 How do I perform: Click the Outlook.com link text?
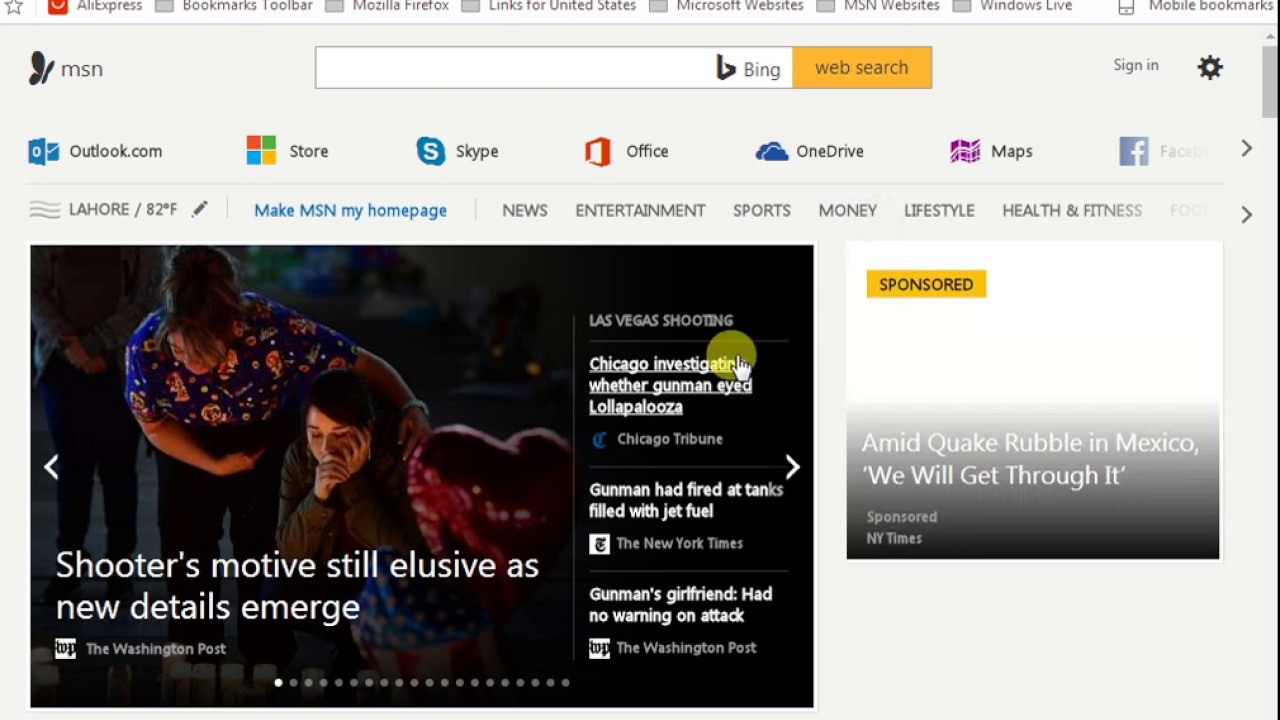point(115,151)
